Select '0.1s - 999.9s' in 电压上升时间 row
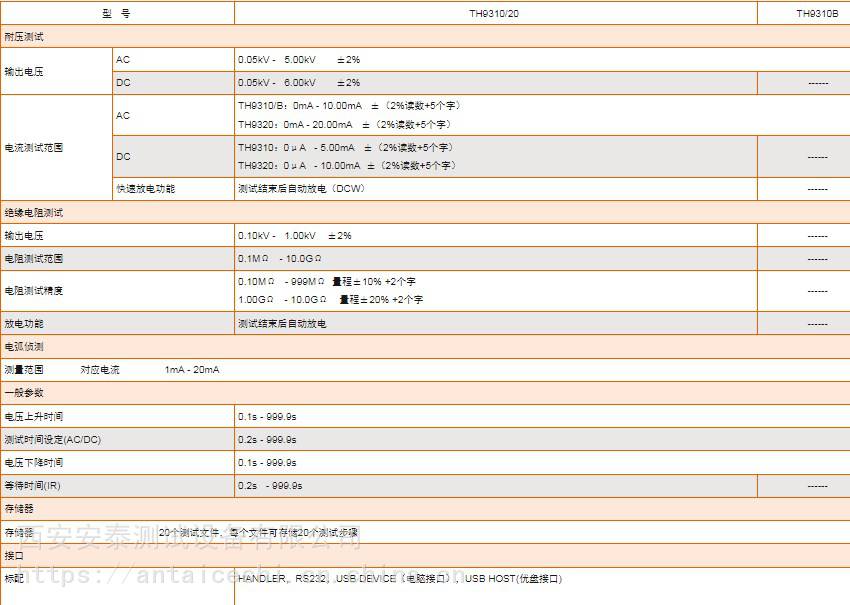This screenshot has height=605, width=850. (267, 416)
